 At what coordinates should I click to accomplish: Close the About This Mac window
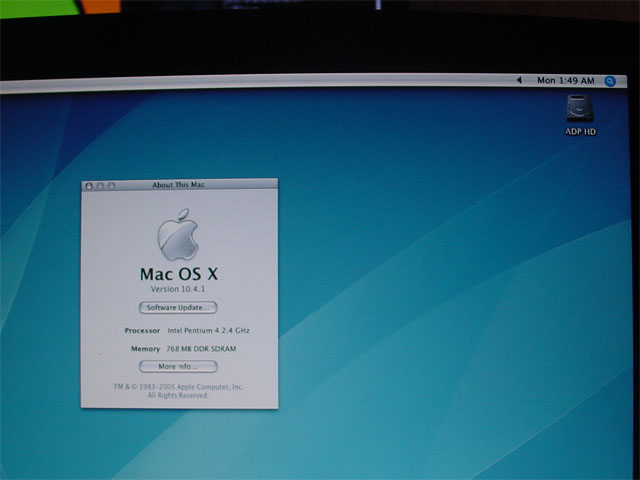(89, 186)
